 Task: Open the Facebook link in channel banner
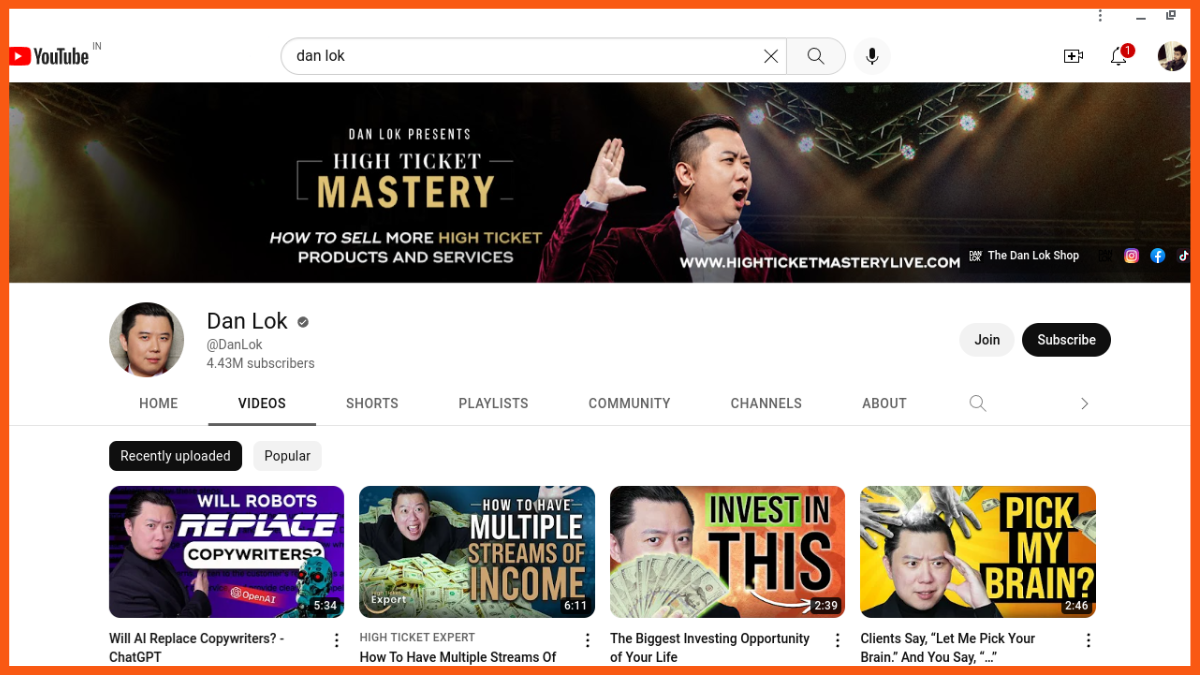coord(1157,256)
